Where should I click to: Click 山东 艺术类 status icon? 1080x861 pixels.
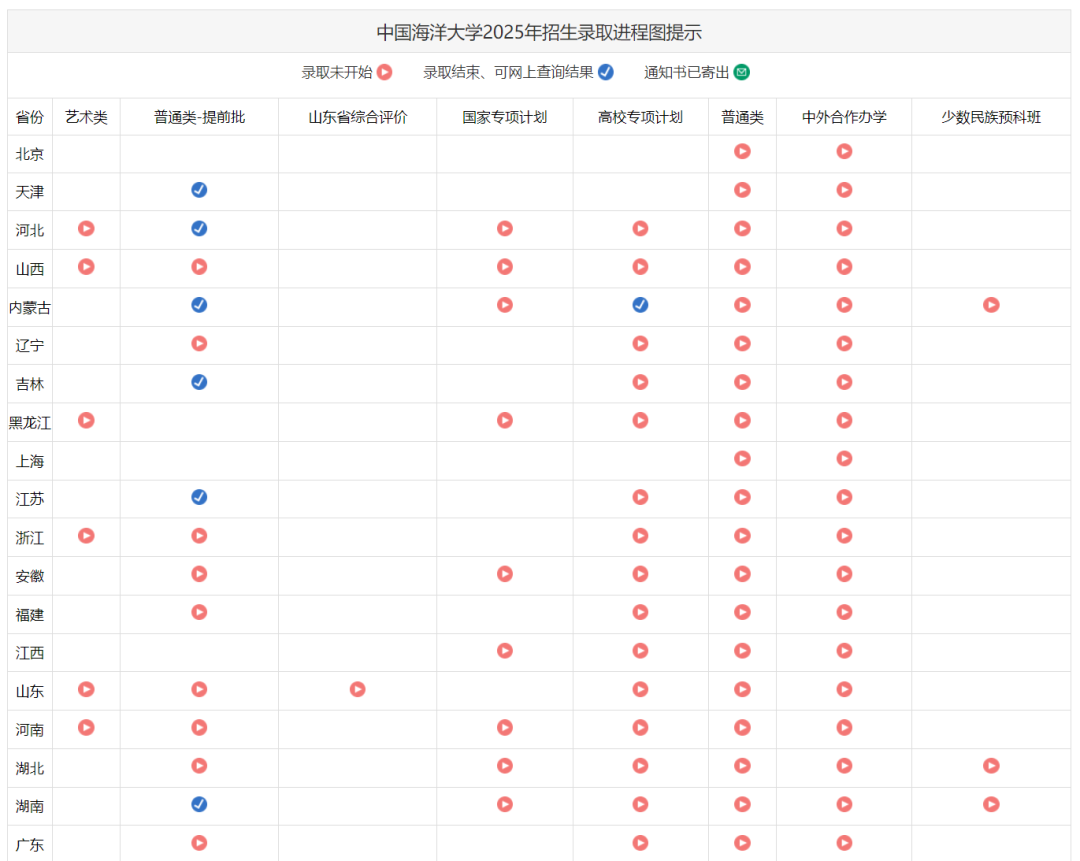[x=86, y=689]
